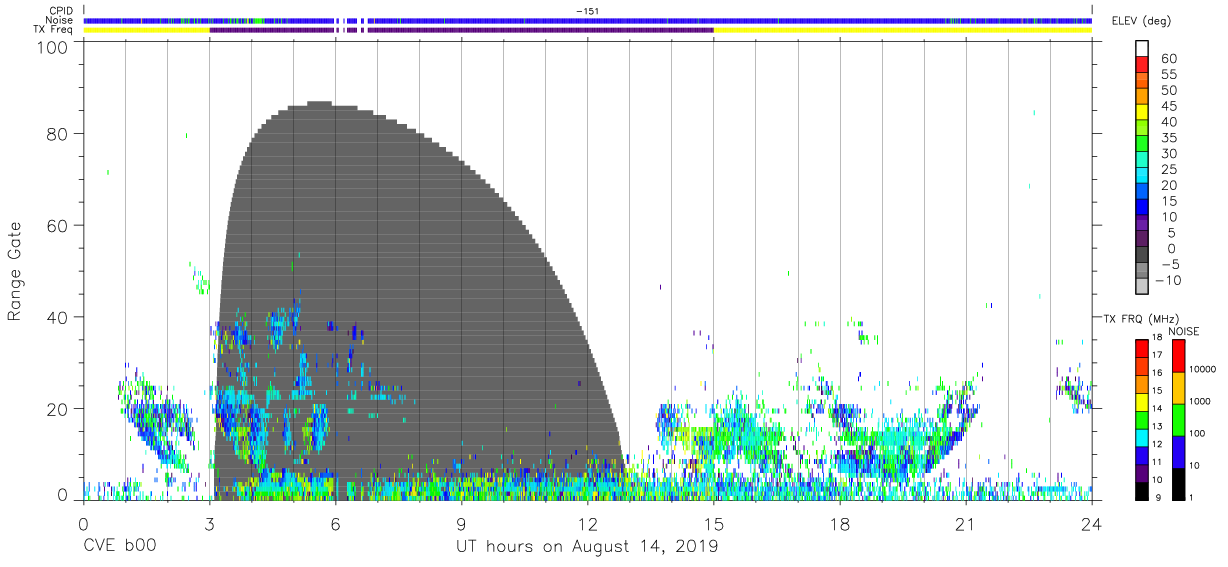Click the ELEV bar label '-5'
Image resolution: width=1228 pixels, height=567 pixels.
(1168, 264)
